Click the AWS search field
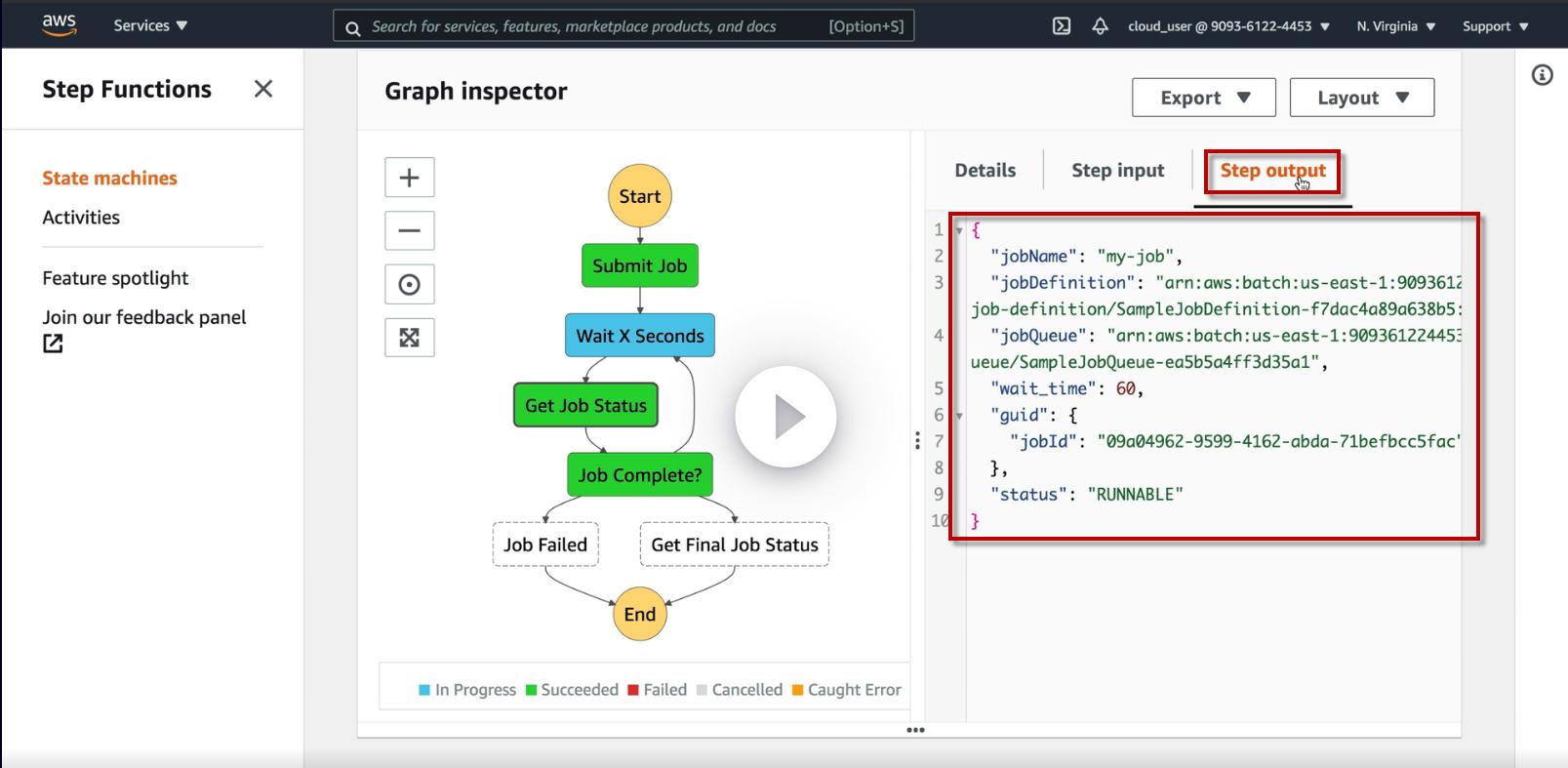 (x=595, y=26)
